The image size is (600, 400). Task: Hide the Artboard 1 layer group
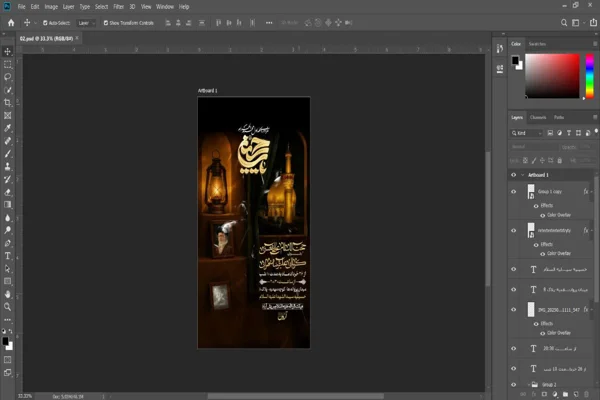(x=514, y=175)
